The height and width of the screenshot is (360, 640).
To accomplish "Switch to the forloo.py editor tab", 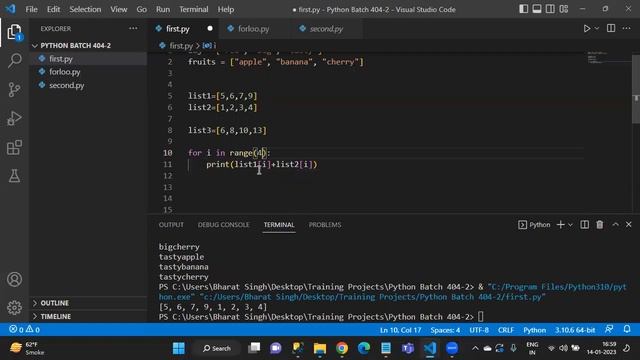I will (x=253, y=29).
